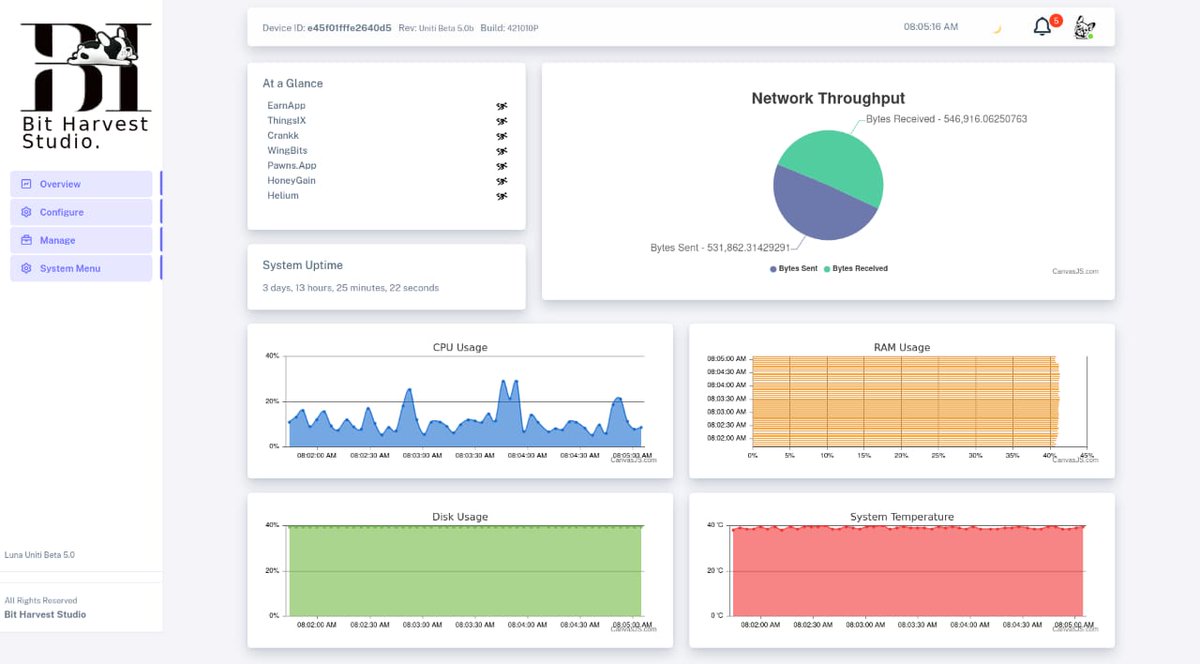1200x664 pixels.
Task: Open the Configure menu item
Action: (x=81, y=212)
